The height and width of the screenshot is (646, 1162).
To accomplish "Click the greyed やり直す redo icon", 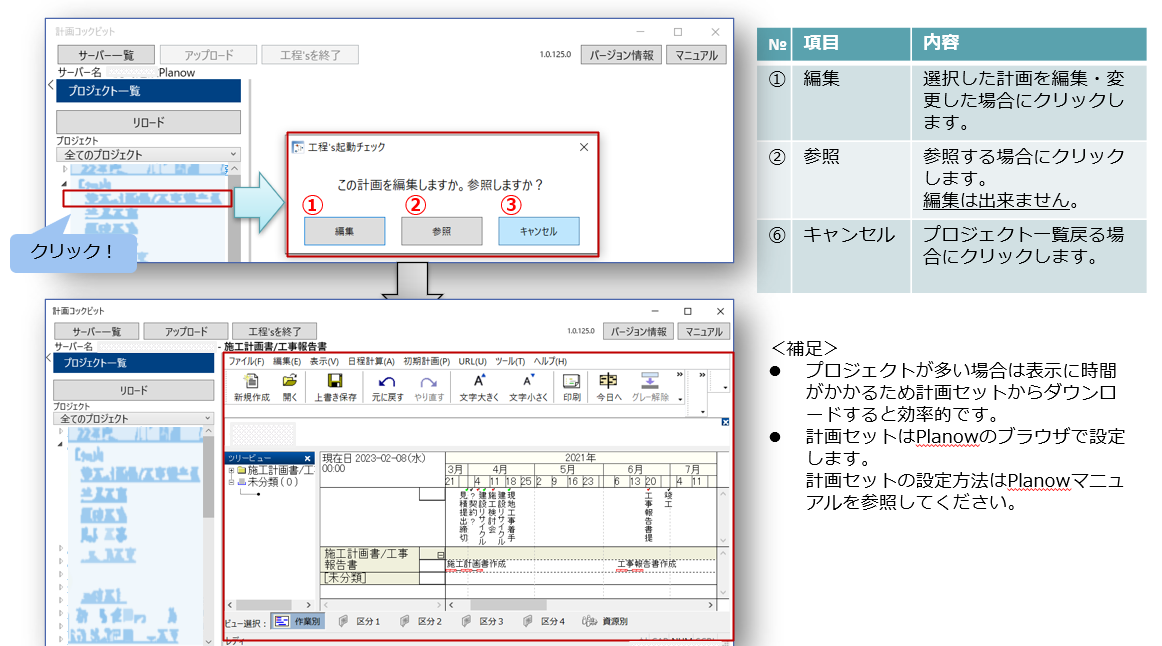I will pyautogui.click(x=428, y=387).
